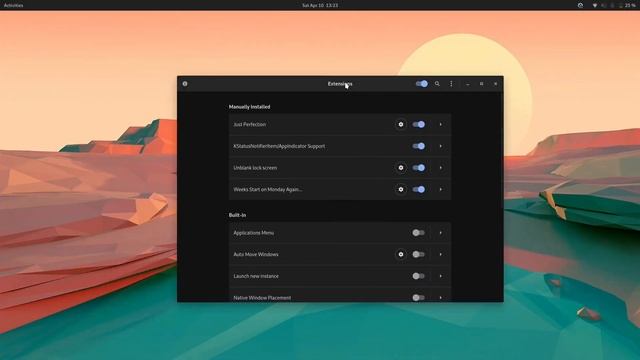Close the Extensions window
This screenshot has width=640, height=360.
(x=496, y=84)
